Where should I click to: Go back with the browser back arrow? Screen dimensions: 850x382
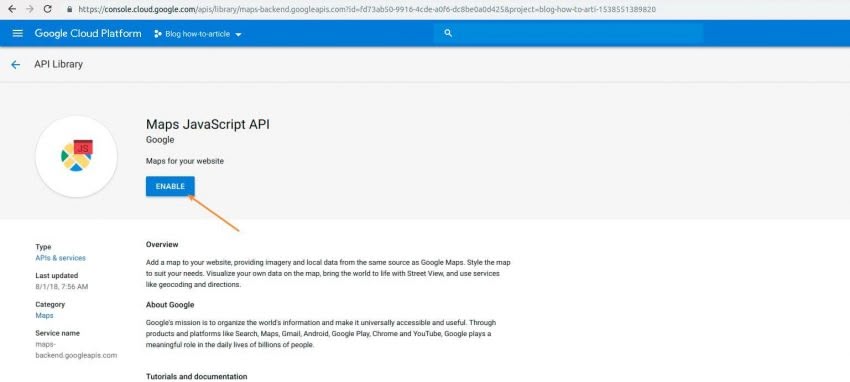tap(11, 9)
